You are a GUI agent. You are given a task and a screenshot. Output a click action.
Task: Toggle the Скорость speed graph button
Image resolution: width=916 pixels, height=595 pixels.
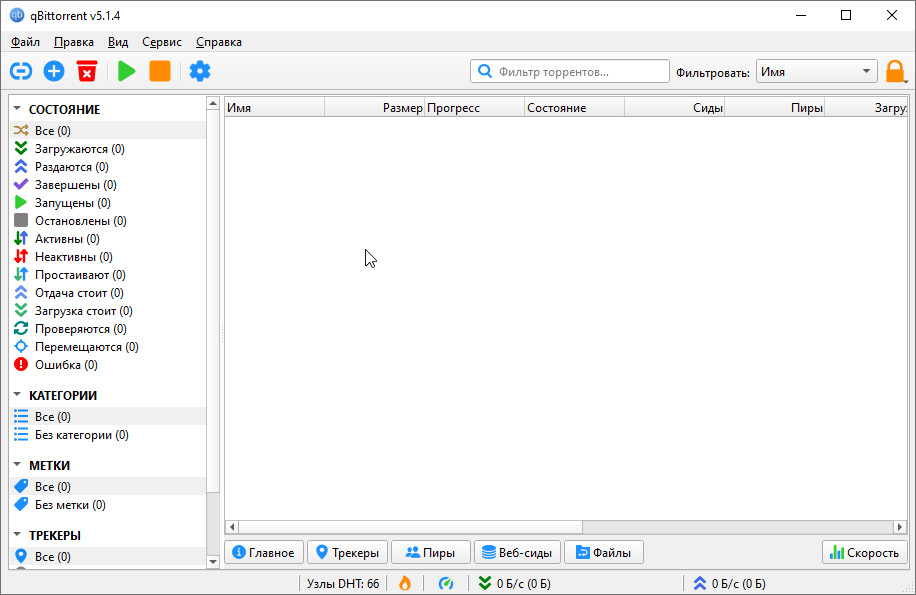864,552
